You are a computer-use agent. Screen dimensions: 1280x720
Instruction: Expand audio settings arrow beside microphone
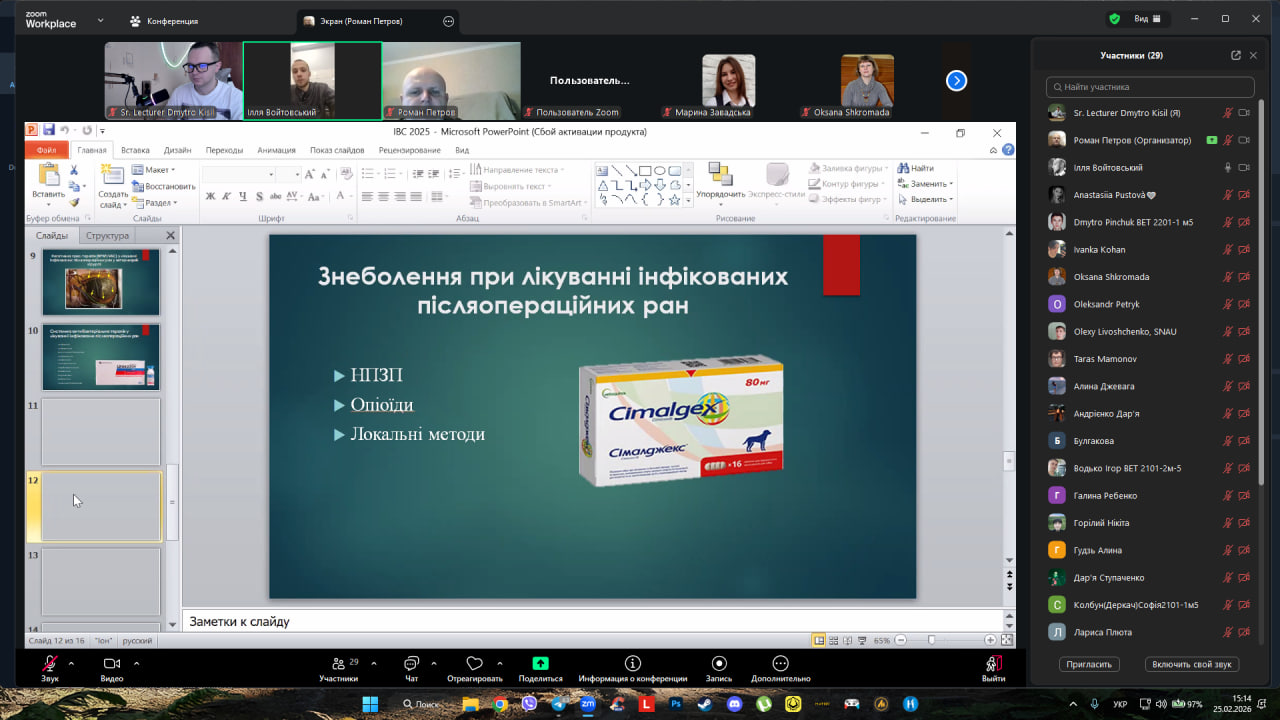pos(71,663)
